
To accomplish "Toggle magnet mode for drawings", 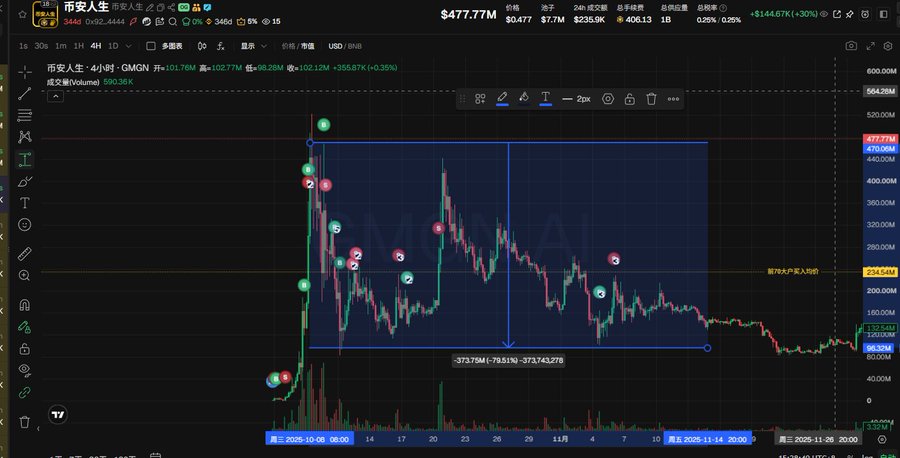I will point(25,305).
